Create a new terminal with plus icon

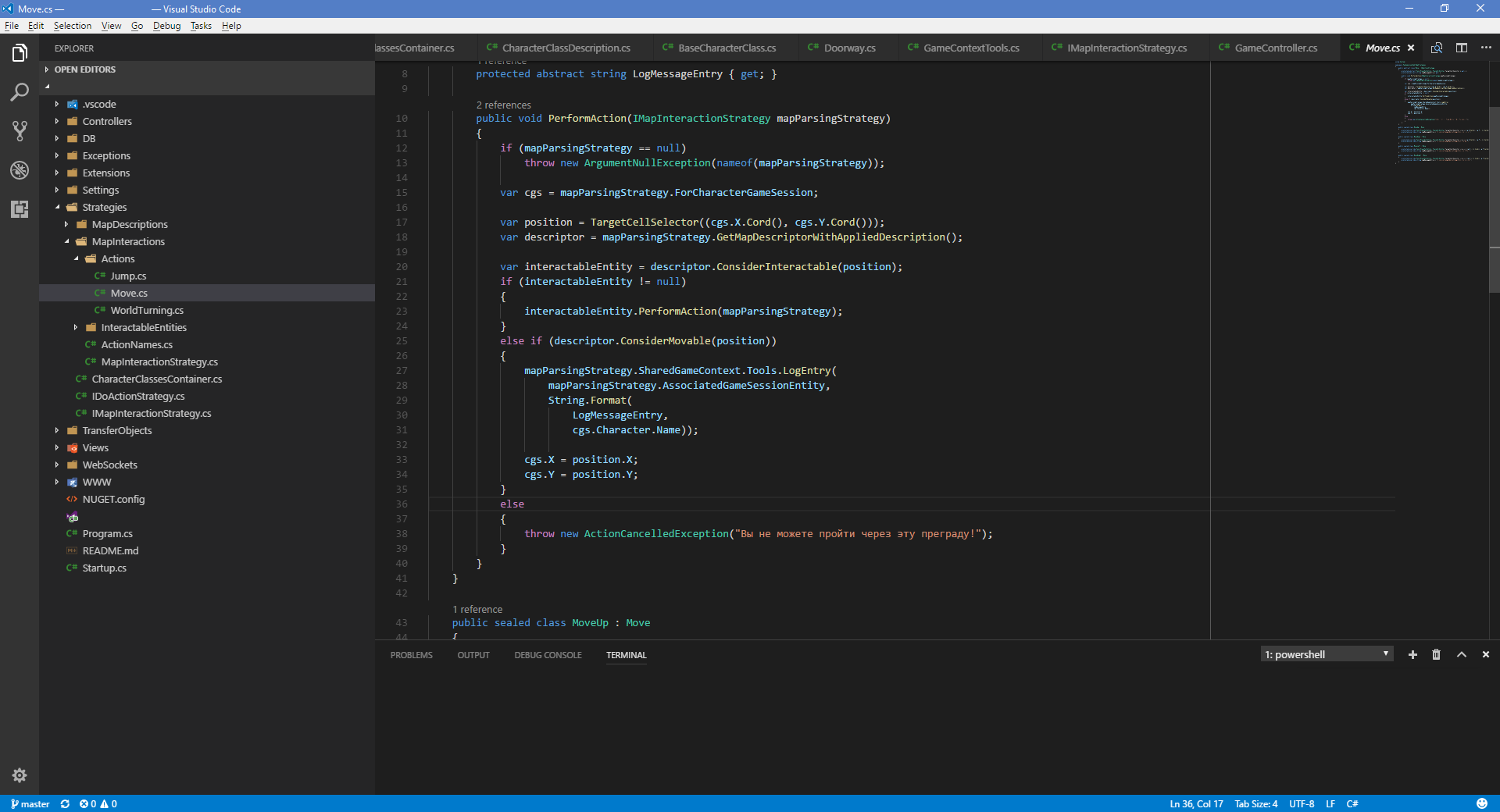pyautogui.click(x=1412, y=655)
